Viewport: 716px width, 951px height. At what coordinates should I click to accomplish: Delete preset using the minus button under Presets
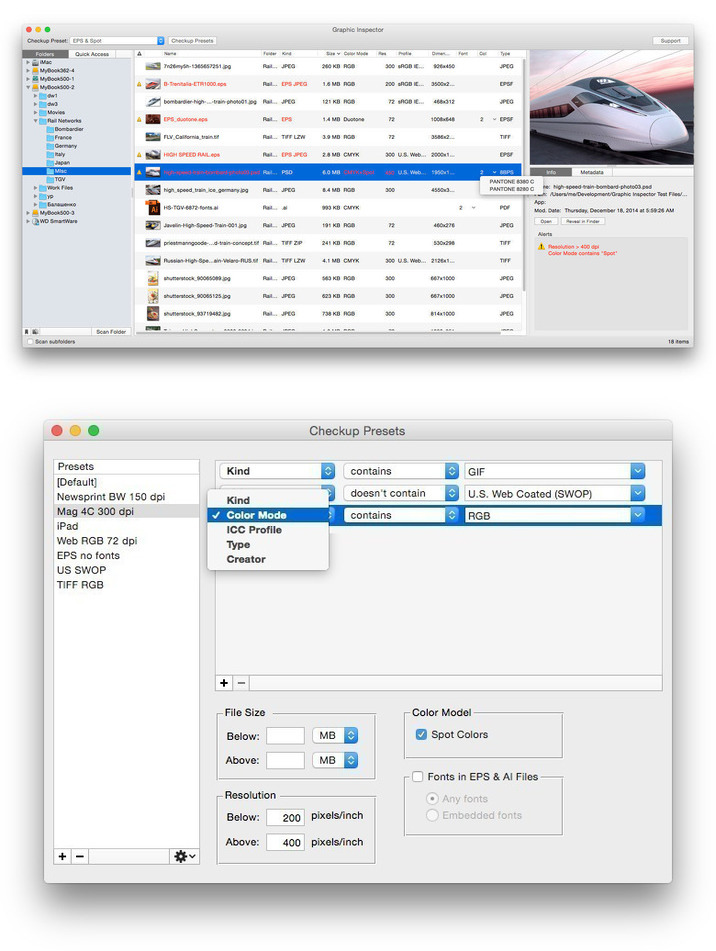(80, 856)
